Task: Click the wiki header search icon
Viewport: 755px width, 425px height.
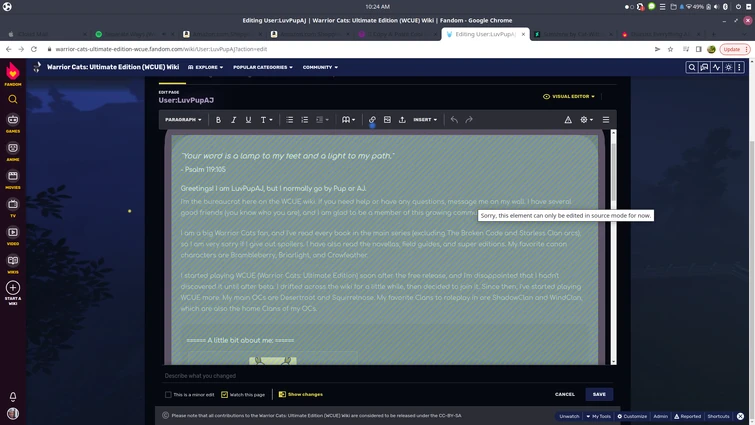Action: point(692,67)
